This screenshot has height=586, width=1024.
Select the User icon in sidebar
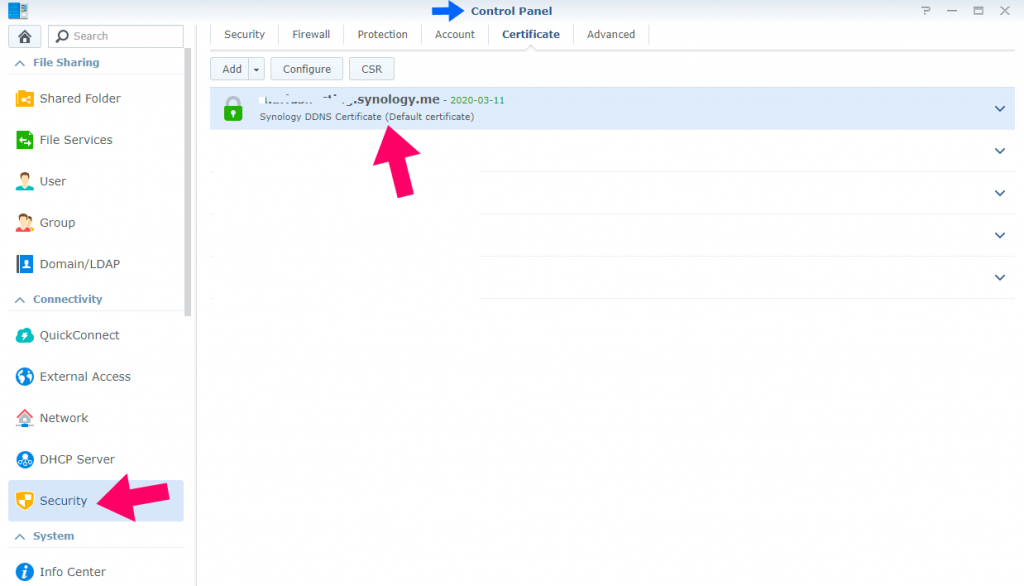click(x=25, y=181)
